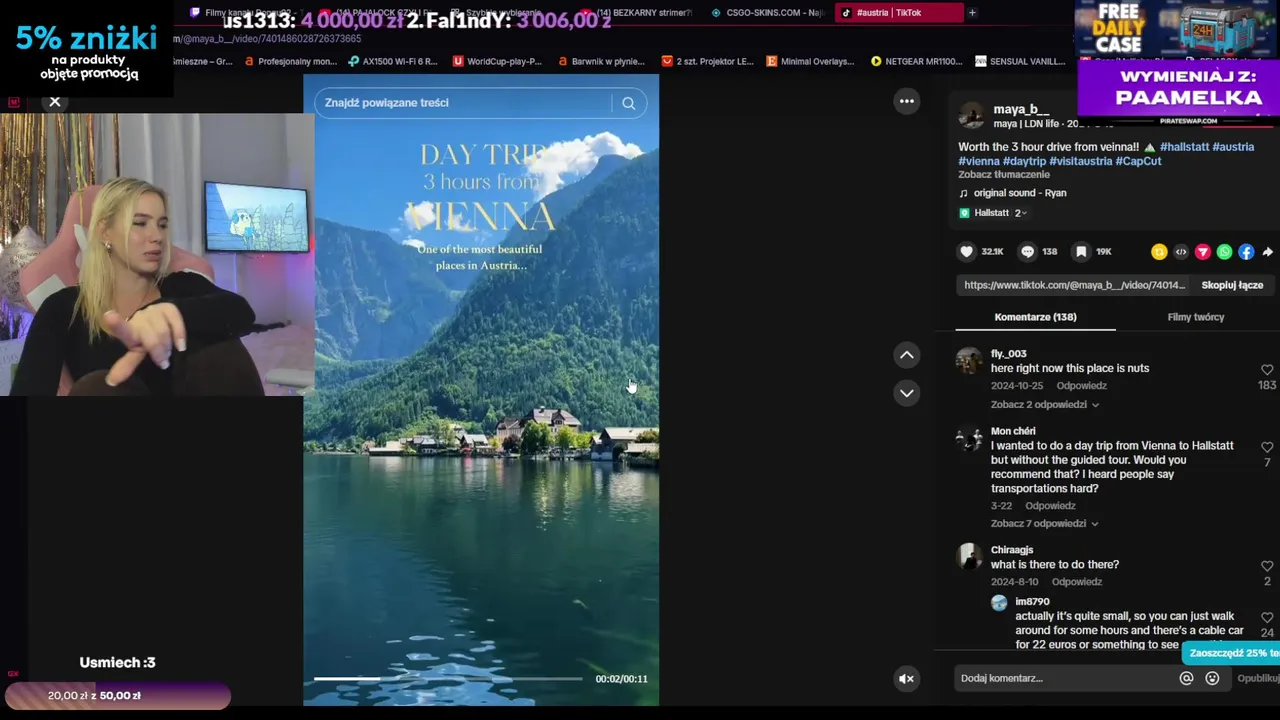Open 'WorldCup-play-P...' bookmark
1280x720 pixels.
click(497, 61)
